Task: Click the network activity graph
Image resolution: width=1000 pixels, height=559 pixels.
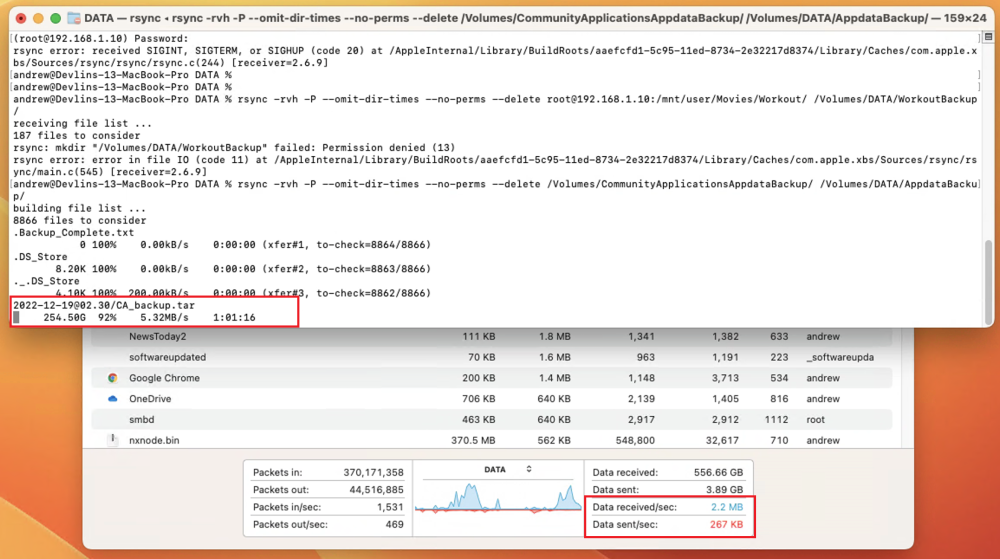Action: tap(498, 497)
